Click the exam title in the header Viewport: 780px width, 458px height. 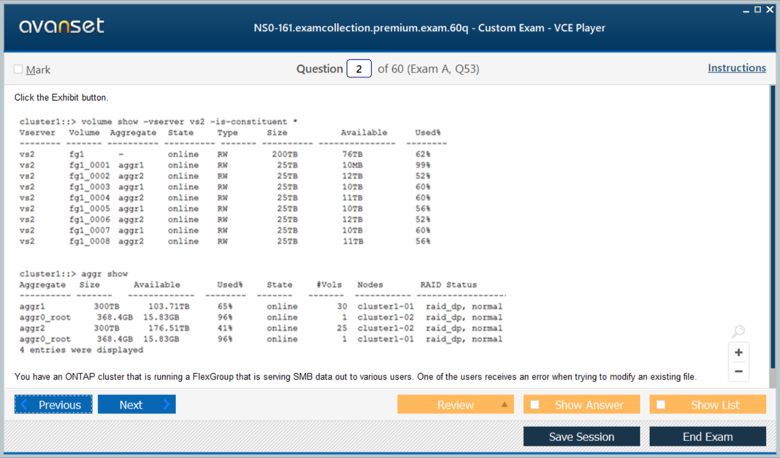point(429,28)
